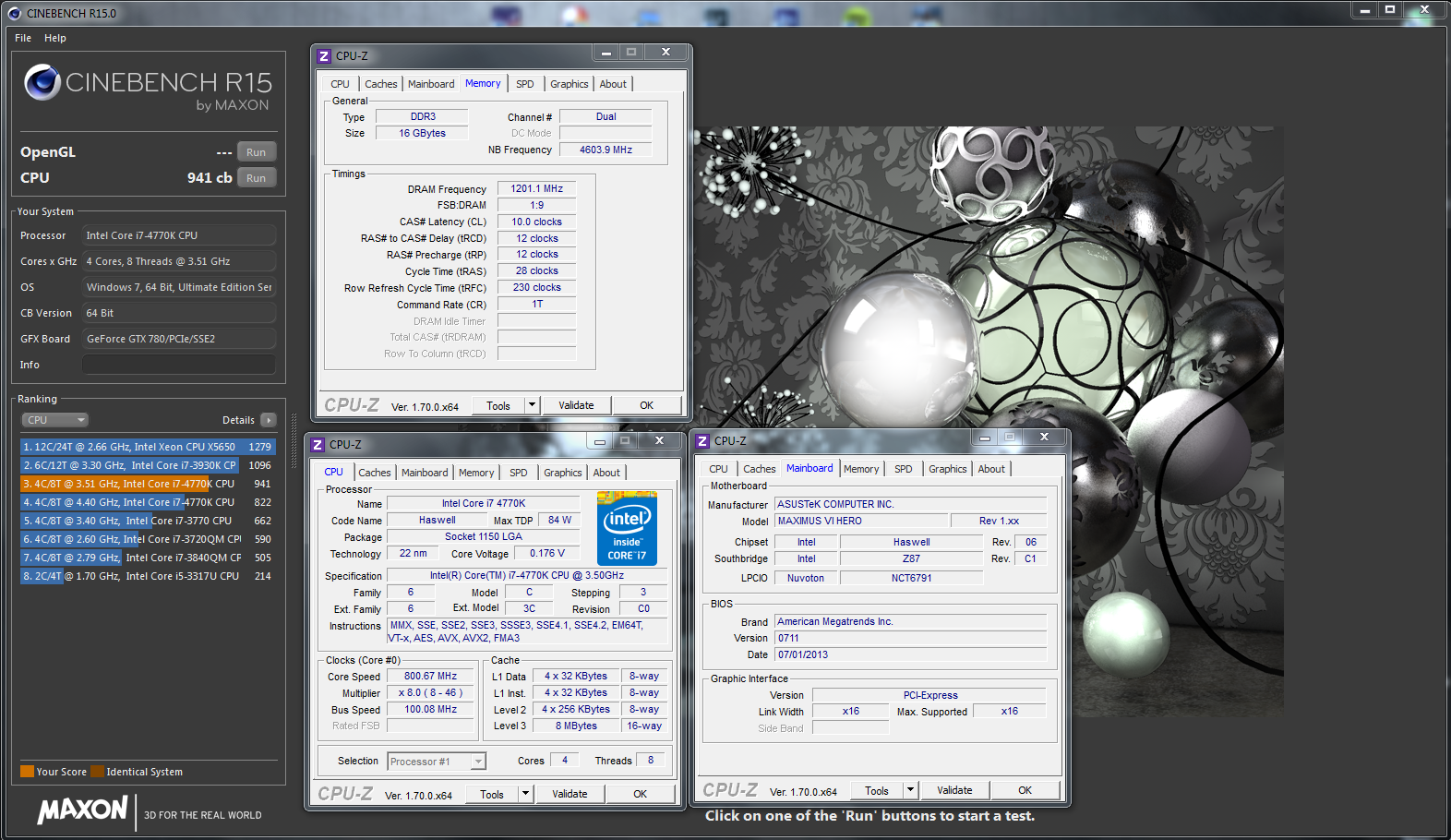
Task: Open About tab in processor CPU-Z window
Action: [x=606, y=473]
